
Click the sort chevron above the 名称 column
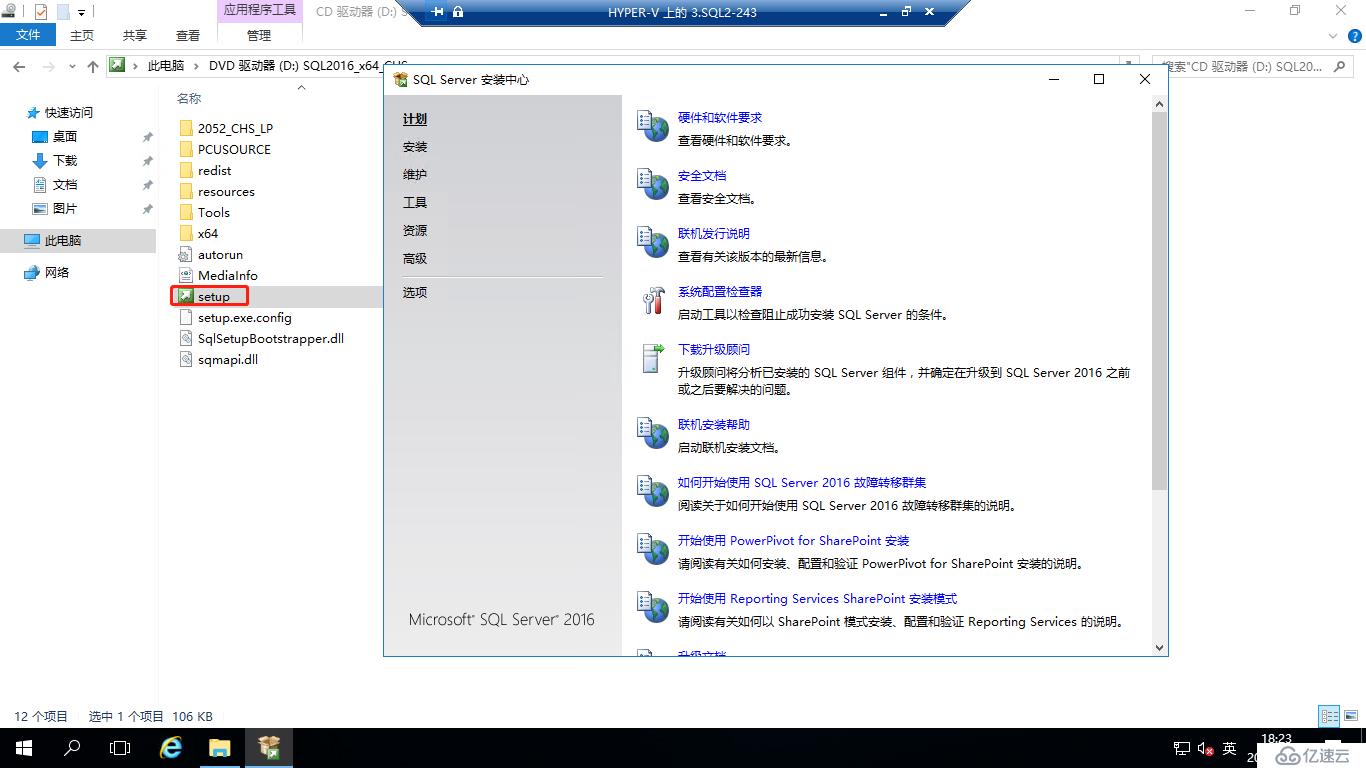point(301,88)
